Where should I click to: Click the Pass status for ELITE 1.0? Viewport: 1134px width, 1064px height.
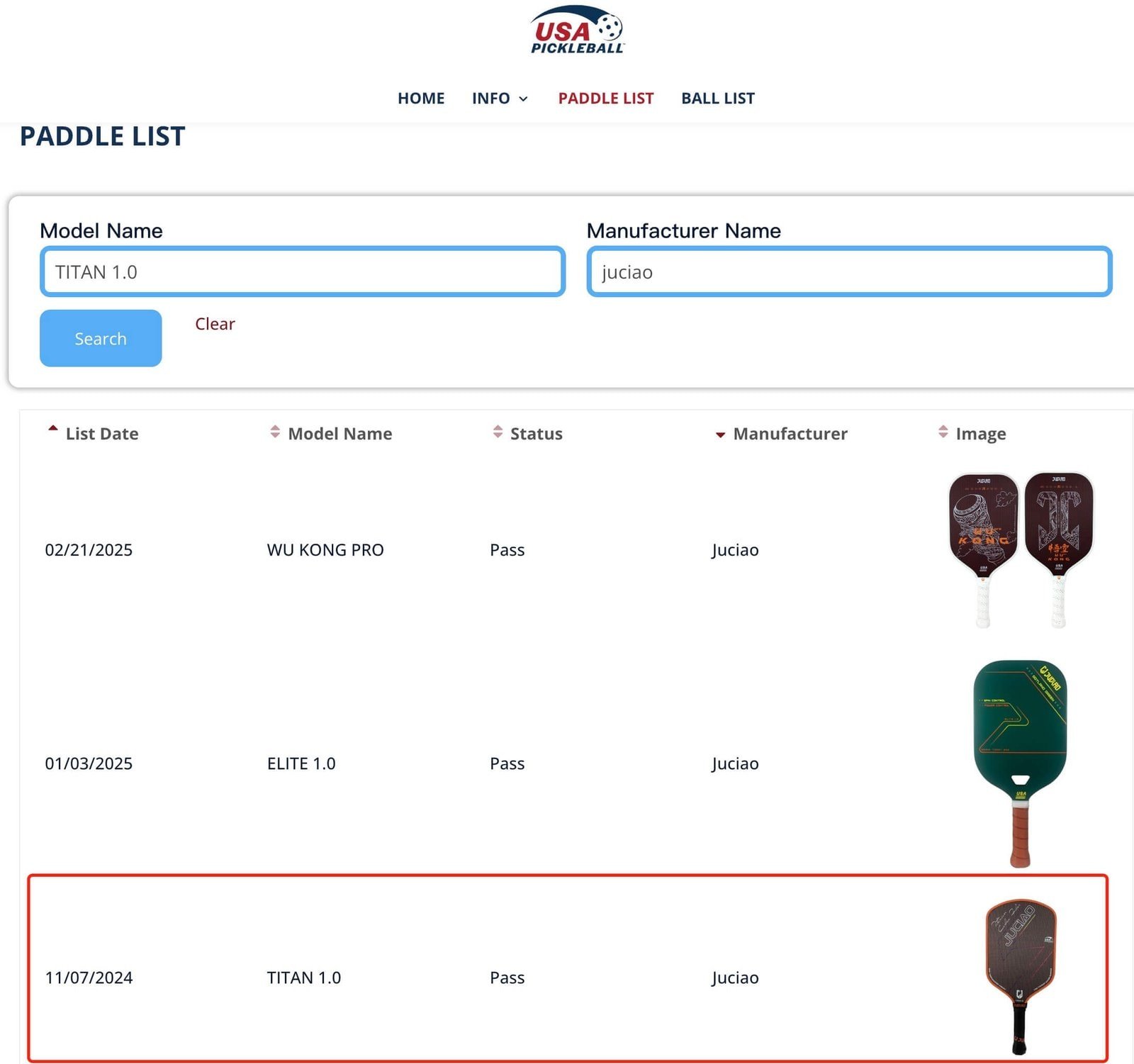coord(507,763)
